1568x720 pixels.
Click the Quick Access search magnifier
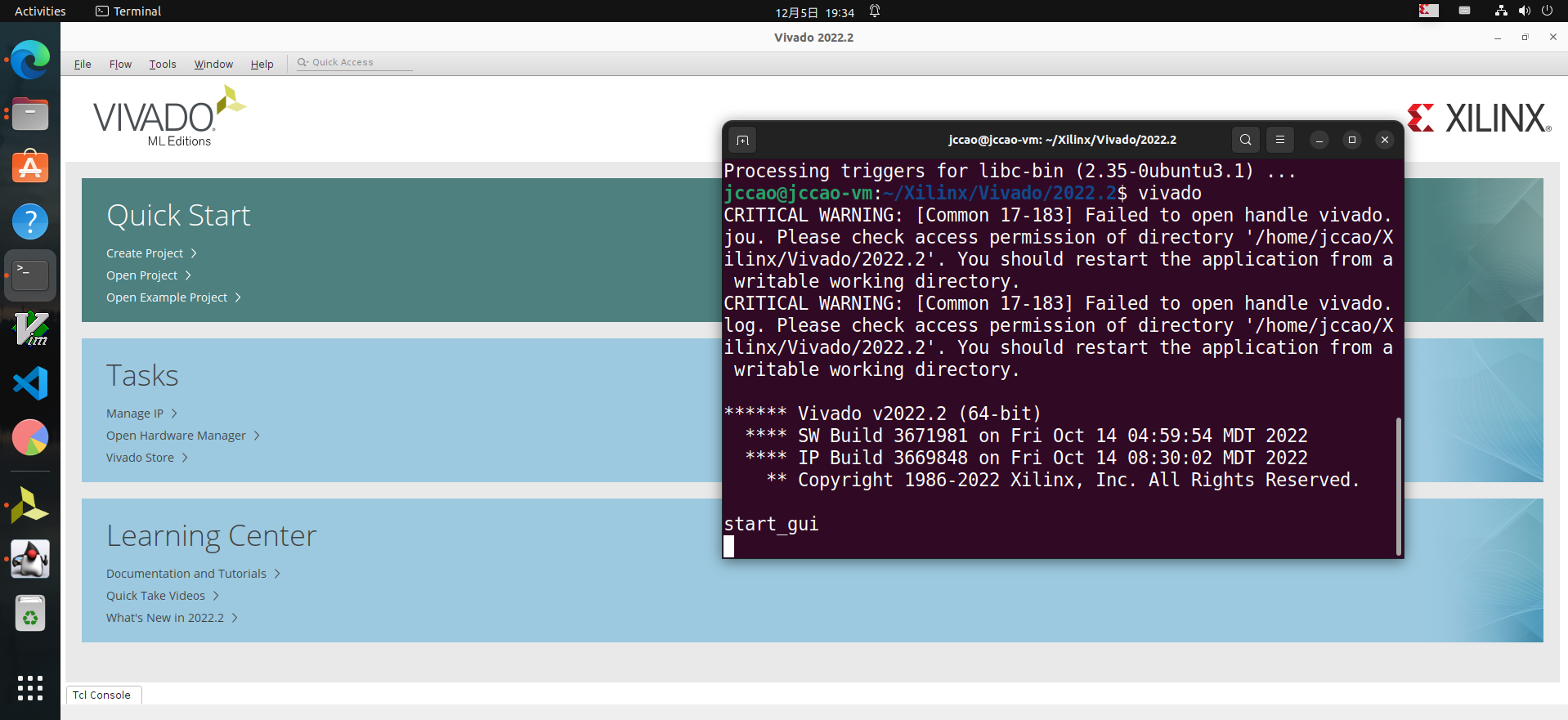tap(302, 62)
